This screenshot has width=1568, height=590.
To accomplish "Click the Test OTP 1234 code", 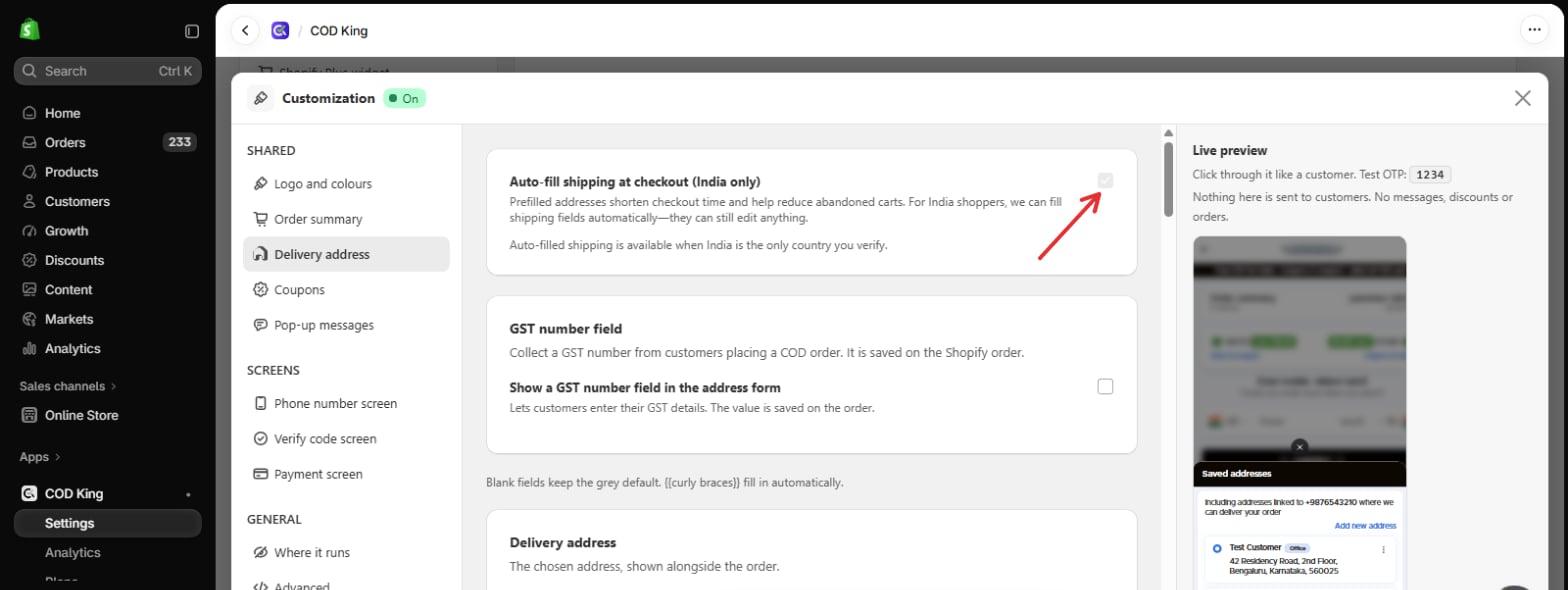I will pyautogui.click(x=1430, y=174).
